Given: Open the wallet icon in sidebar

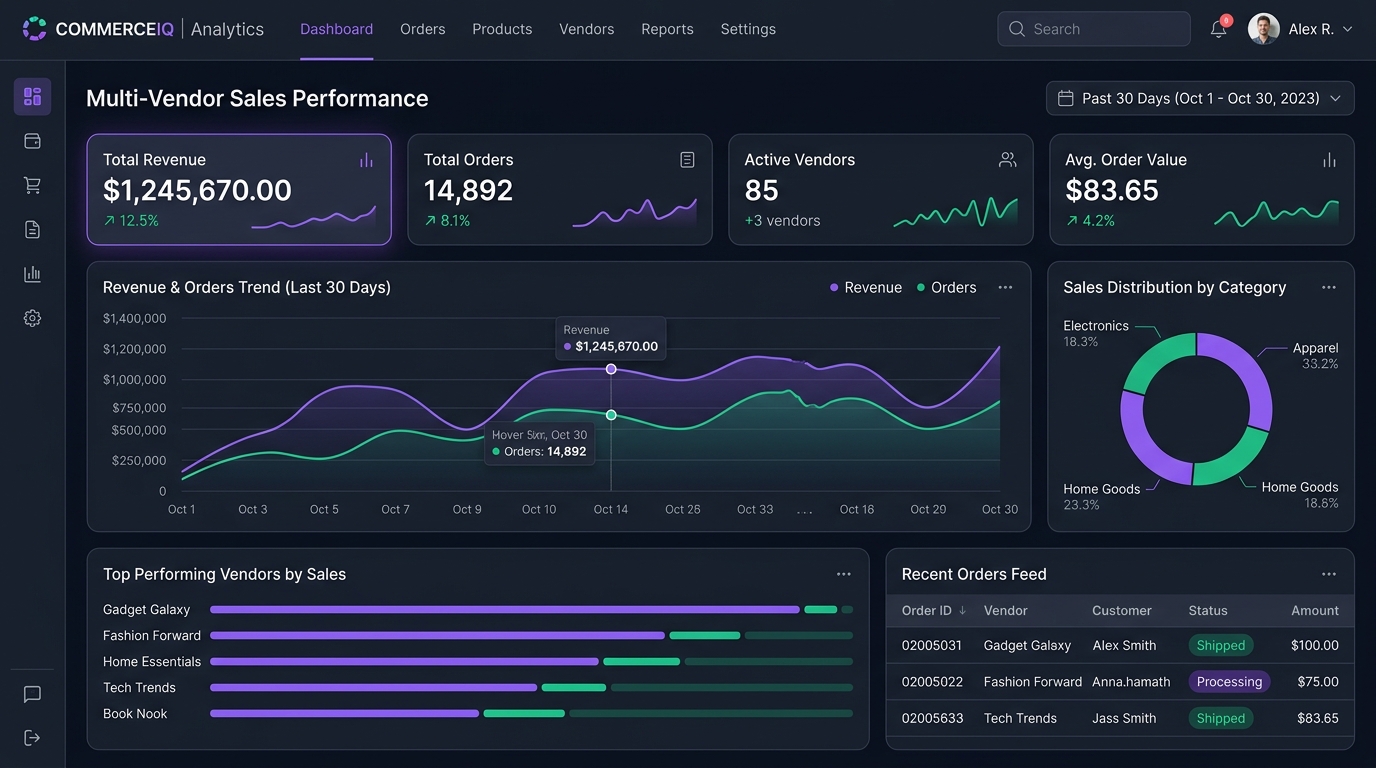Looking at the screenshot, I should [32, 141].
